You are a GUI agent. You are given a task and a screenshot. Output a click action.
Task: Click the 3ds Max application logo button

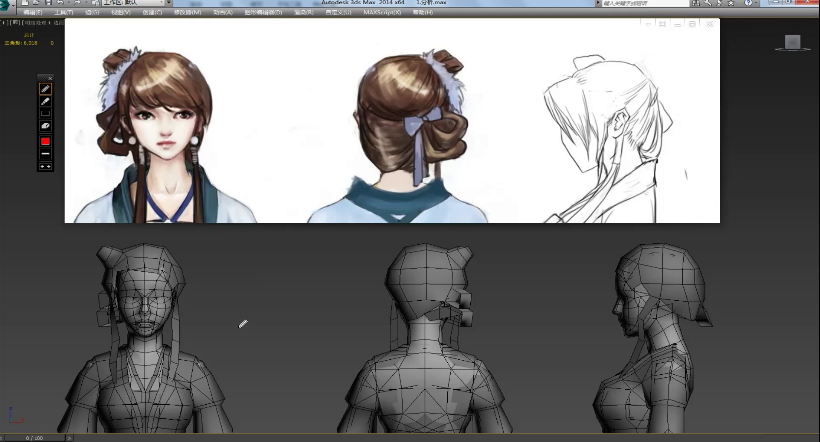click(x=6, y=4)
